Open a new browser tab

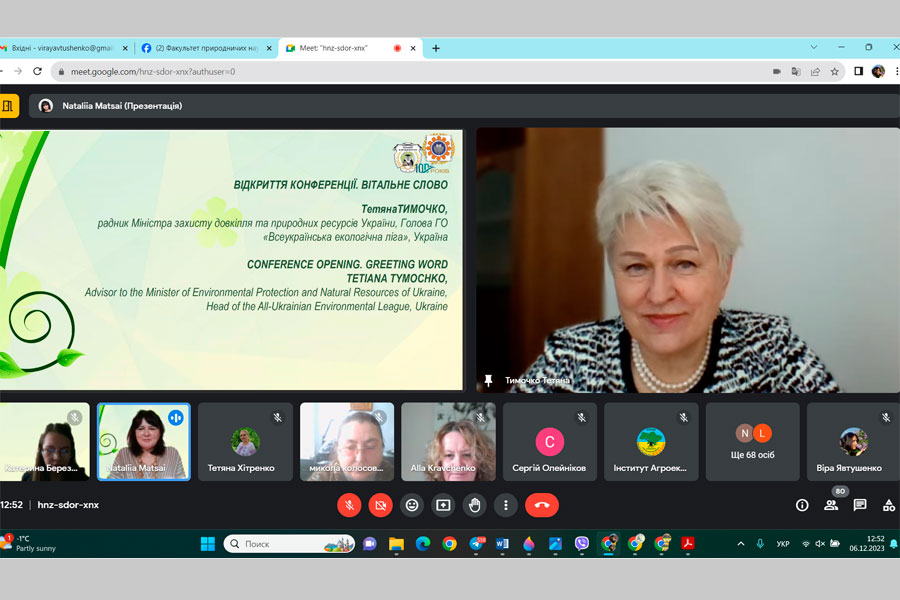(436, 48)
